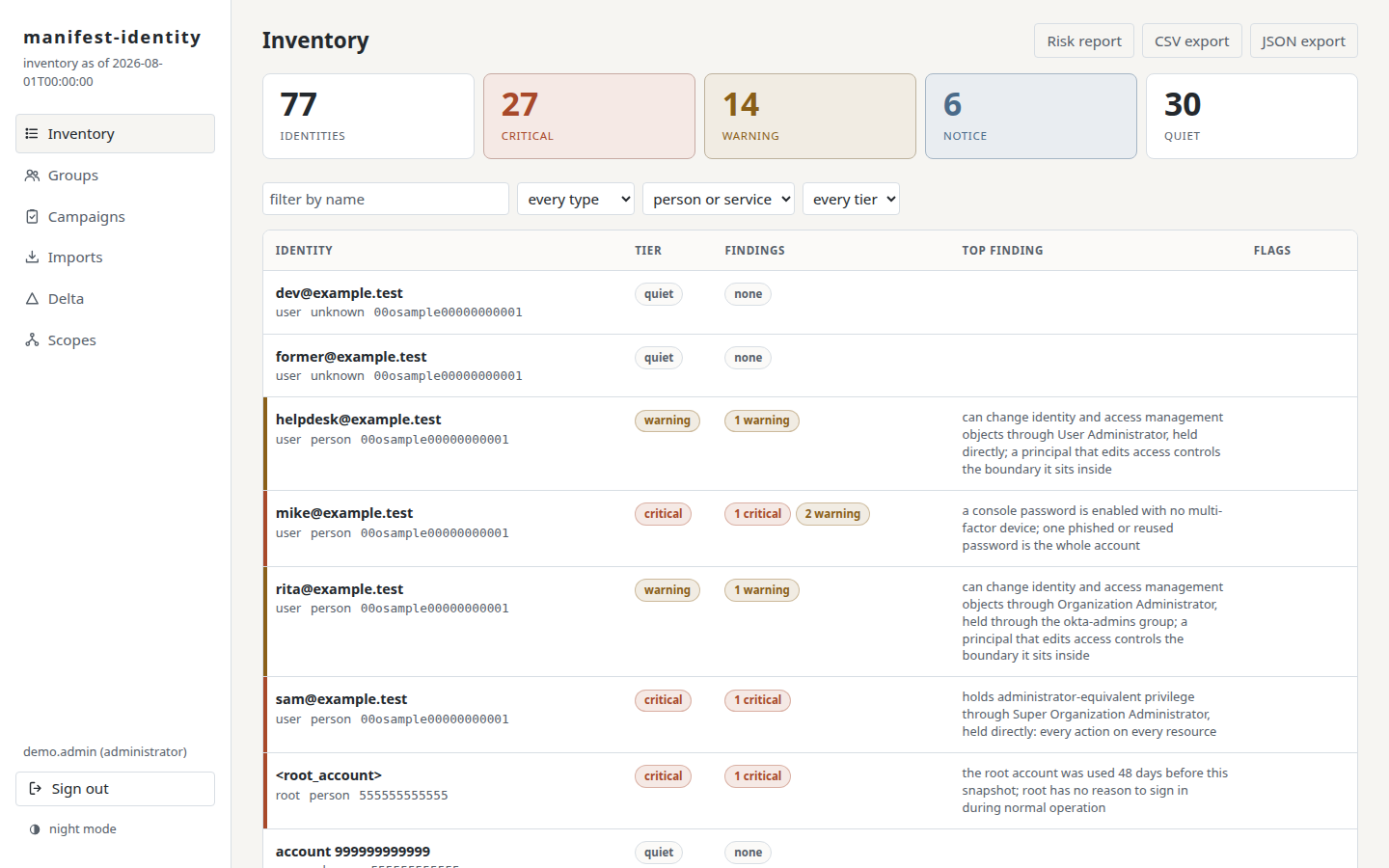The image size is (1389, 868).
Task: Select the 14 Warning summary card
Action: tap(810, 117)
